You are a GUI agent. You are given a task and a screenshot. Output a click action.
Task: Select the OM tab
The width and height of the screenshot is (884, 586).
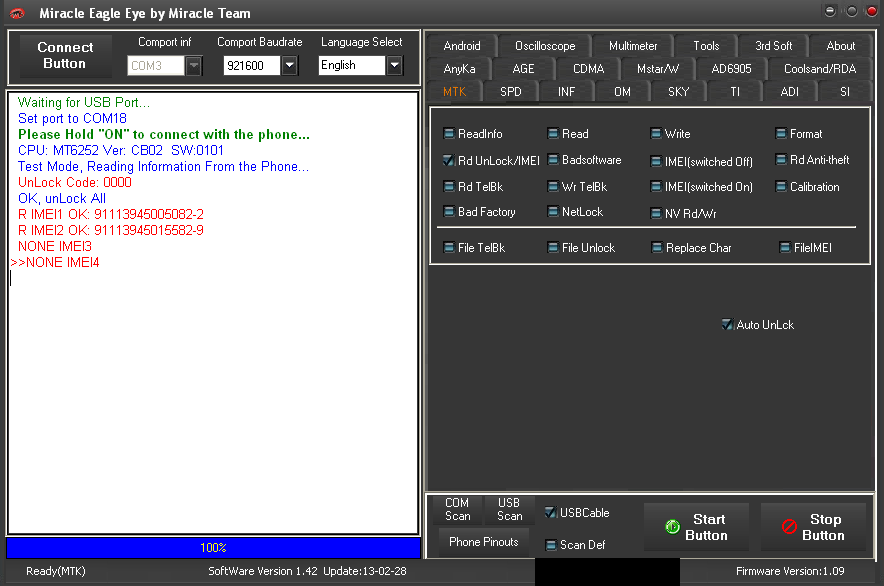pos(622,91)
